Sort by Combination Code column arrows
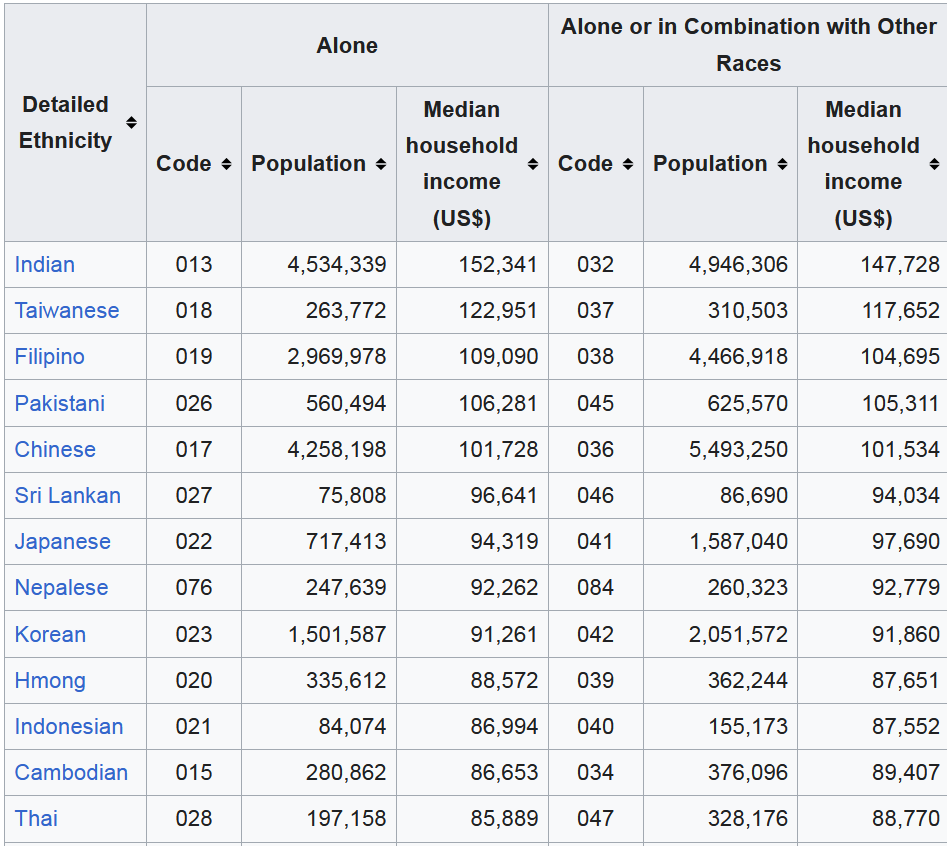 coord(628,164)
